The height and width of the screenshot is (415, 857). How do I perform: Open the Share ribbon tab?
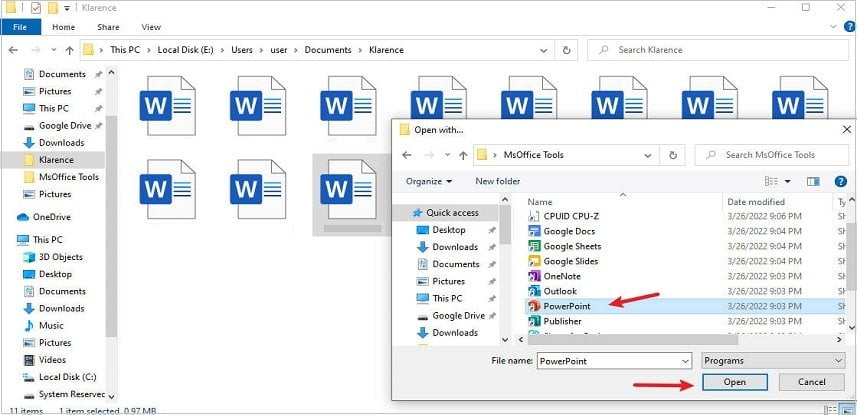click(x=108, y=27)
